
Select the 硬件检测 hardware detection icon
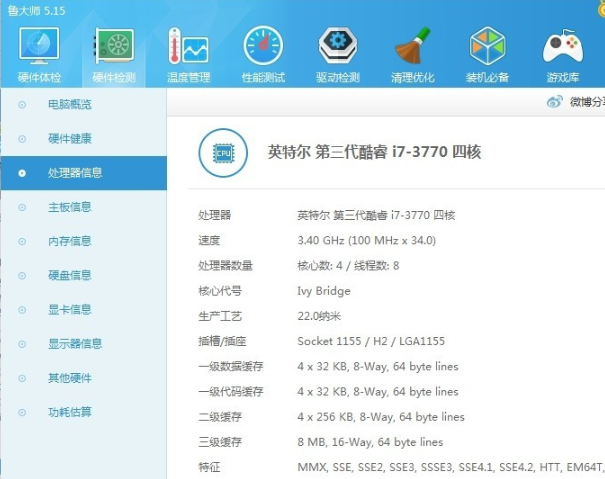tap(114, 46)
